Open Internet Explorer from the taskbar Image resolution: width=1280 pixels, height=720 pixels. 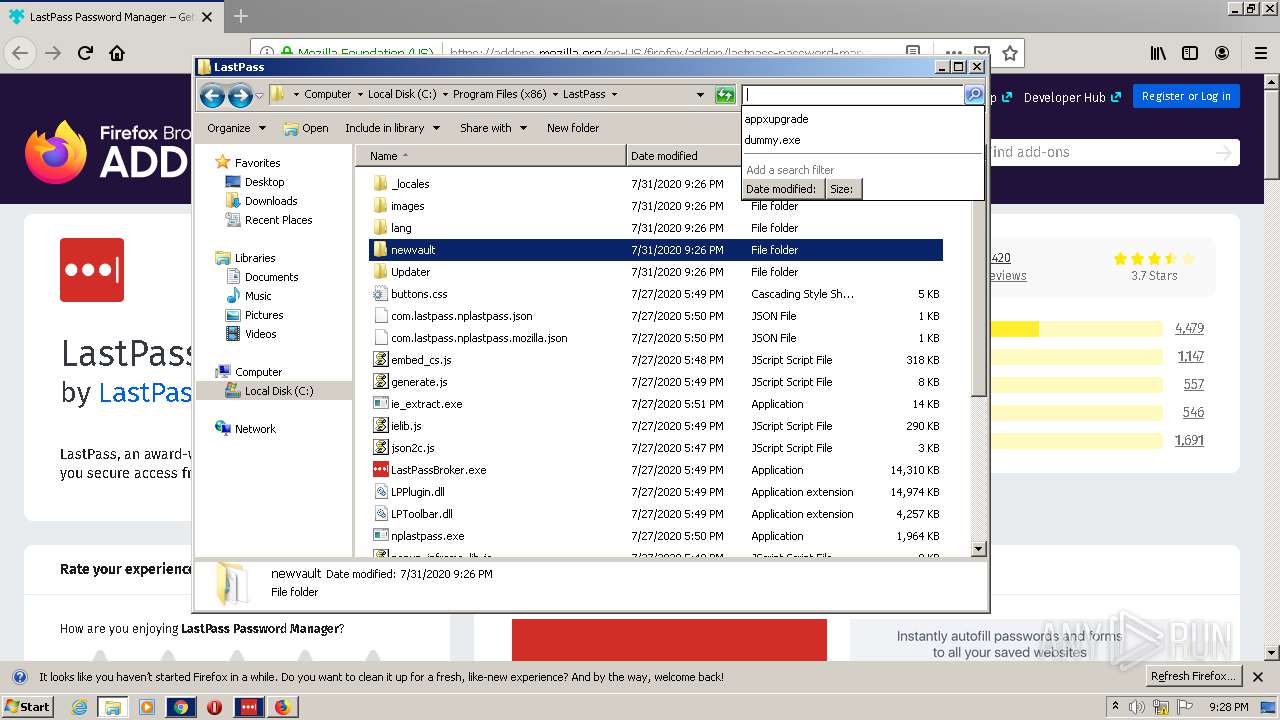pyautogui.click(x=79, y=707)
